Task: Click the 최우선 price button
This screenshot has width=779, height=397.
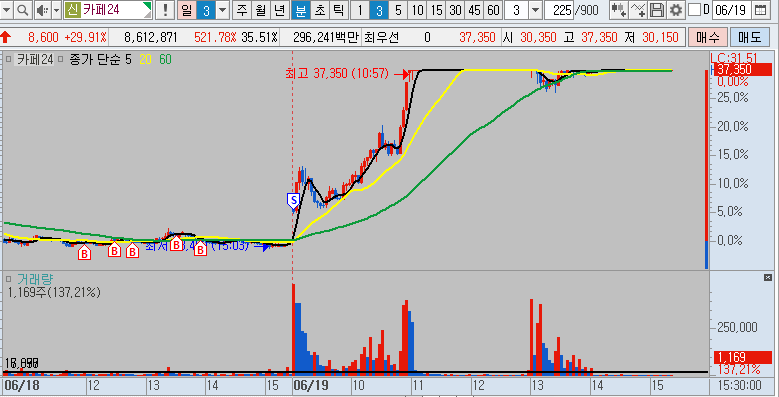Action: 382,37
